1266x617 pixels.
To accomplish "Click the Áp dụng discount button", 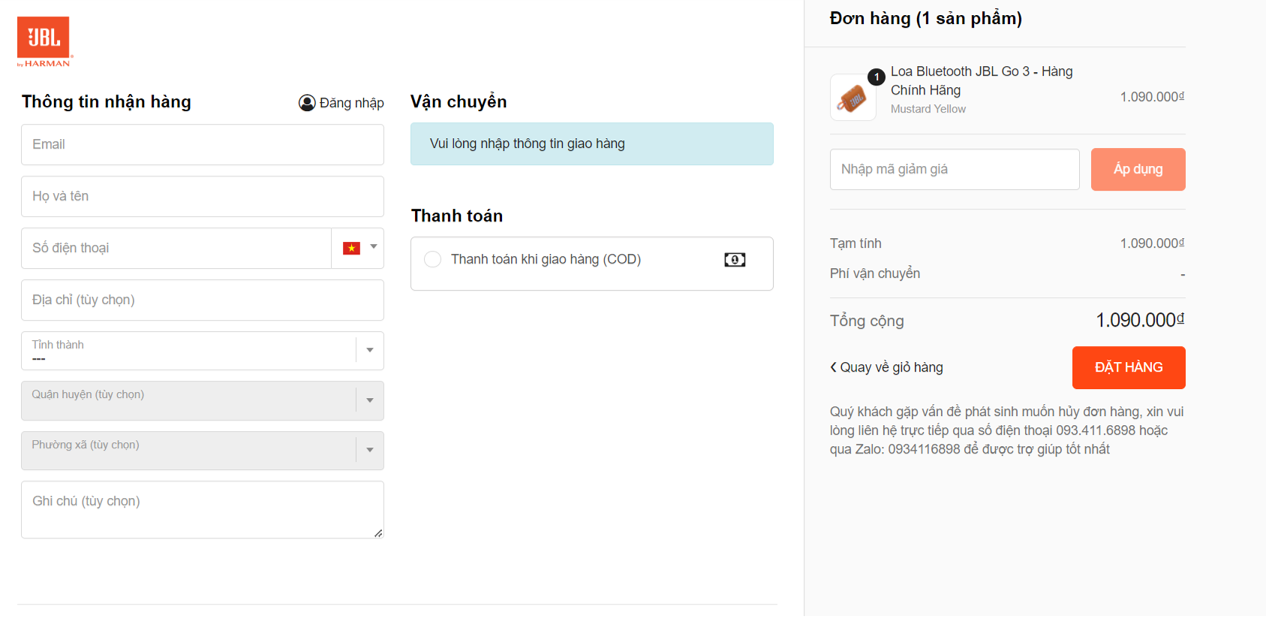I will (x=1138, y=169).
